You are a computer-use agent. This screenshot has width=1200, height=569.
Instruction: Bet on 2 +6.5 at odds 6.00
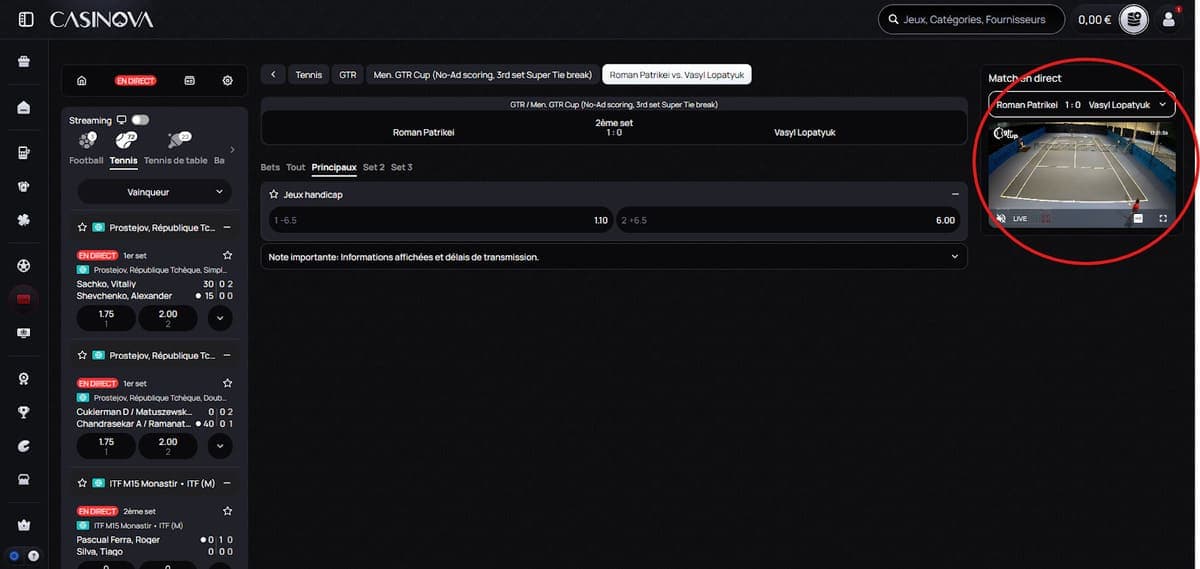(x=789, y=220)
